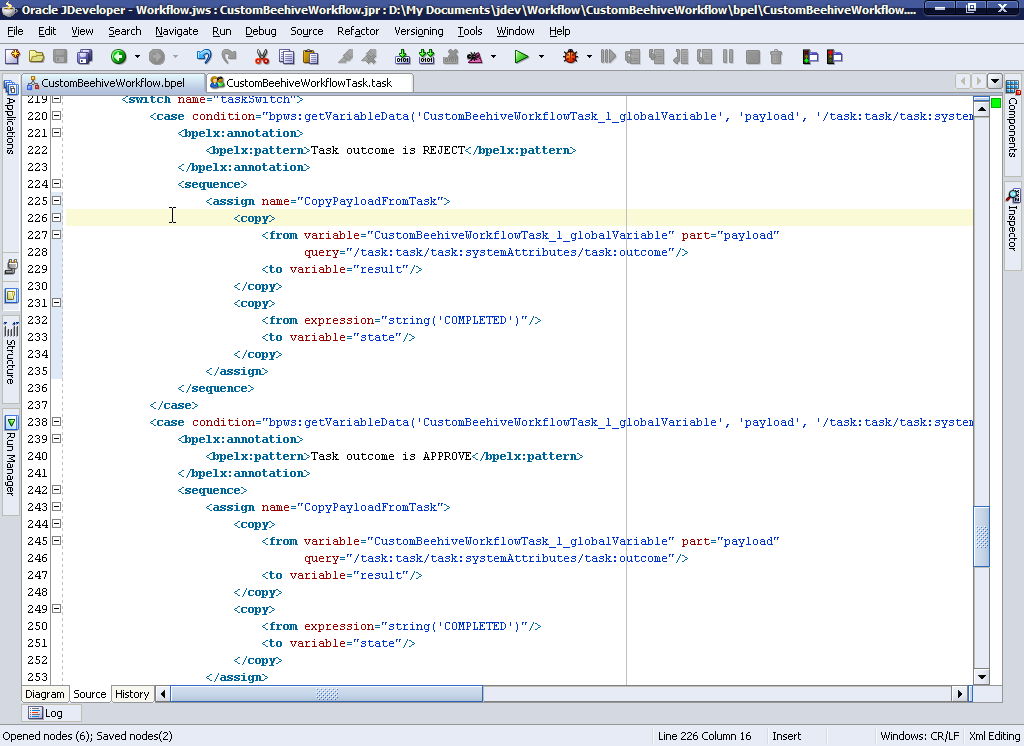Image resolution: width=1024 pixels, height=746 pixels.
Task: Switch to the Diagram view tab
Action: click(x=45, y=694)
